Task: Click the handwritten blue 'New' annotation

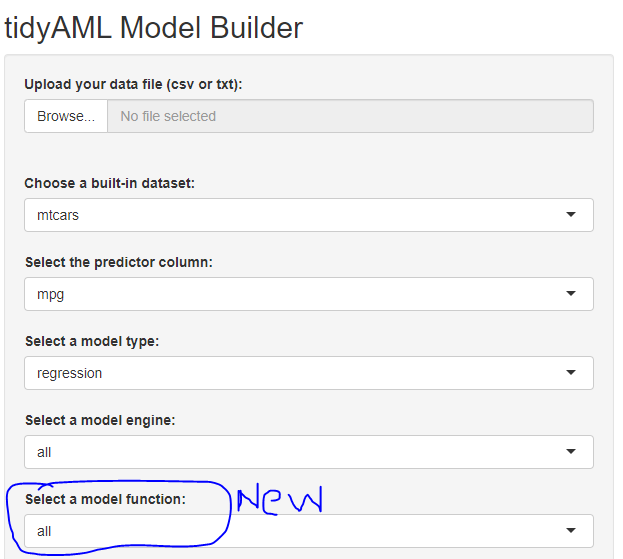Action: click(279, 498)
